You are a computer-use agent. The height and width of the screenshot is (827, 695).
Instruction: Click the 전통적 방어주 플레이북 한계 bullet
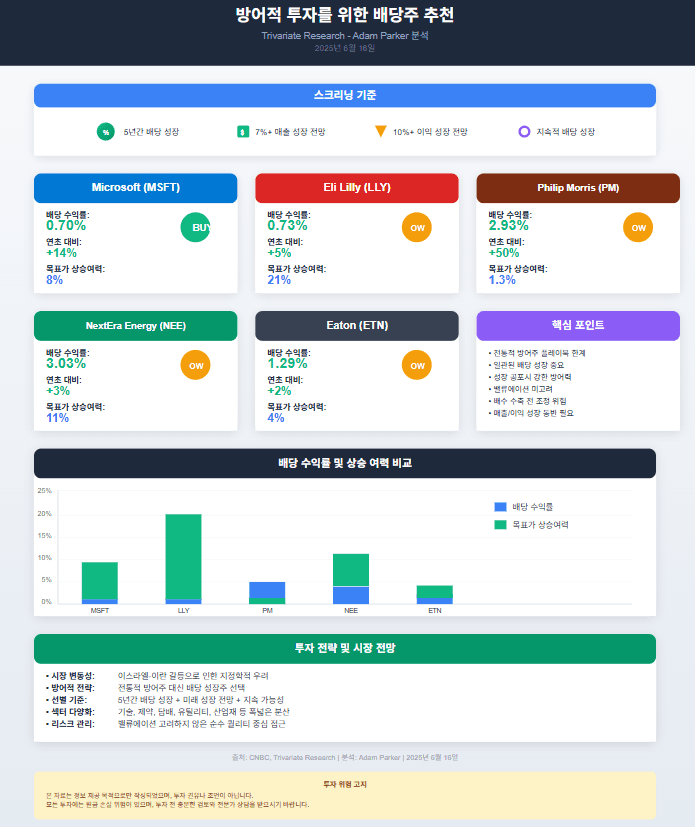[x=537, y=353]
